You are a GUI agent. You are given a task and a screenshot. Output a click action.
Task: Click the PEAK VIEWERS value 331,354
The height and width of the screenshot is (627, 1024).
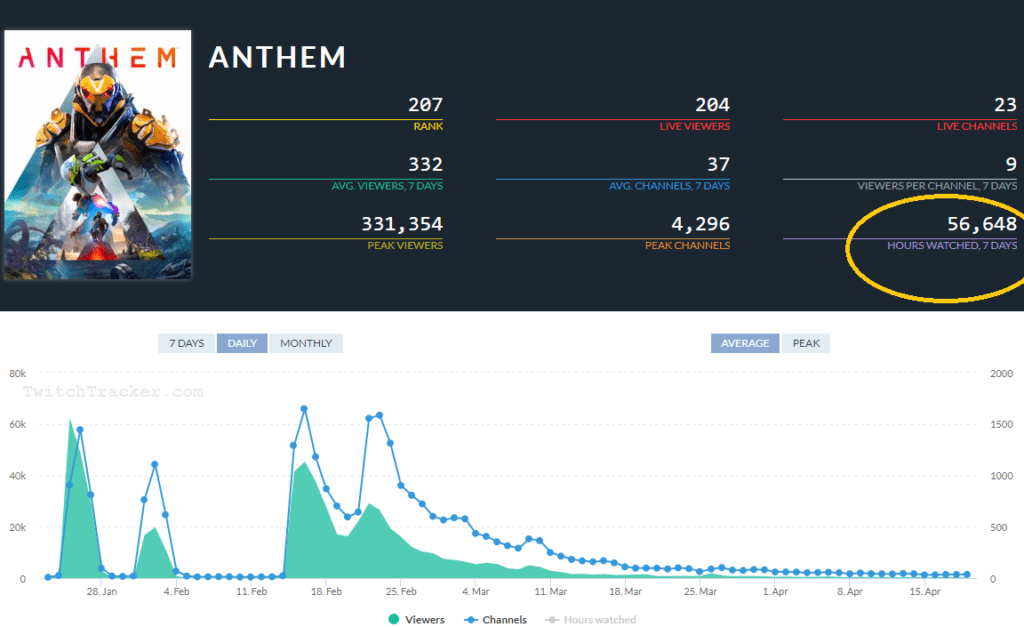[402, 224]
